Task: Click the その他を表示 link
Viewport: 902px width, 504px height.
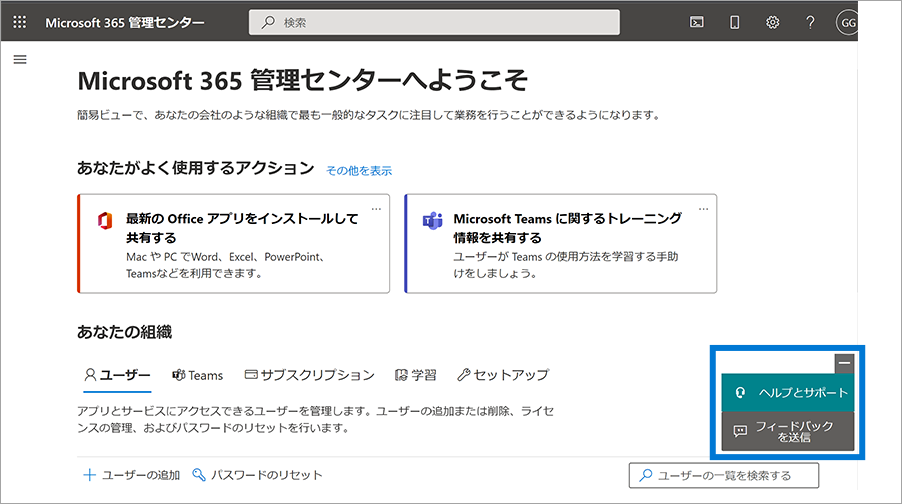Action: click(x=359, y=170)
